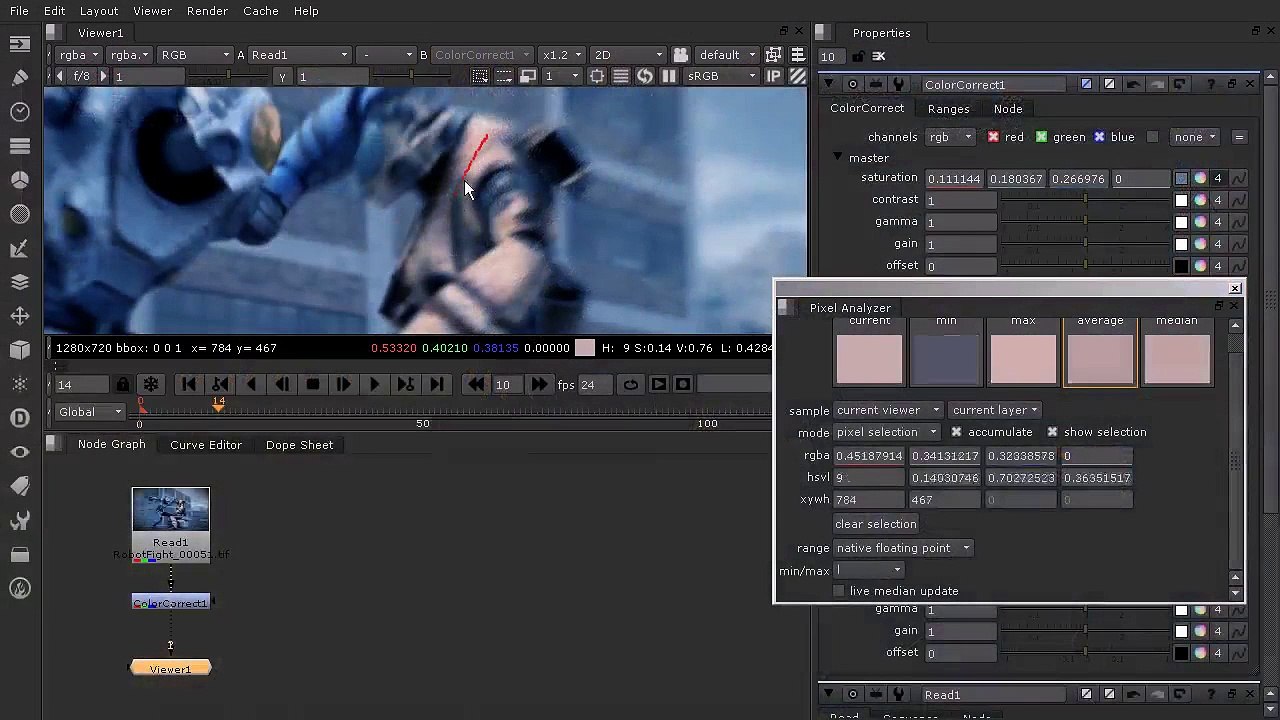This screenshot has width=1280, height=720.
Task: Toggle the show selection checkbox
Action: pos(1052,432)
